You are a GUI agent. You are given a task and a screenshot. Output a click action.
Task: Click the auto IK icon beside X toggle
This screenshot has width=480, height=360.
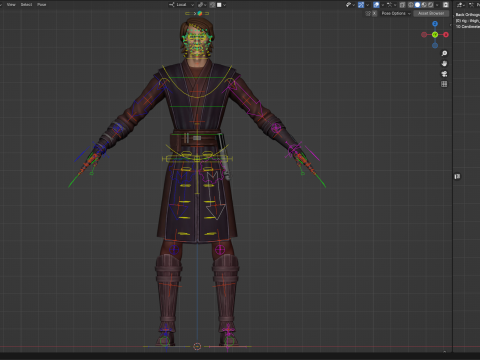click(368, 13)
